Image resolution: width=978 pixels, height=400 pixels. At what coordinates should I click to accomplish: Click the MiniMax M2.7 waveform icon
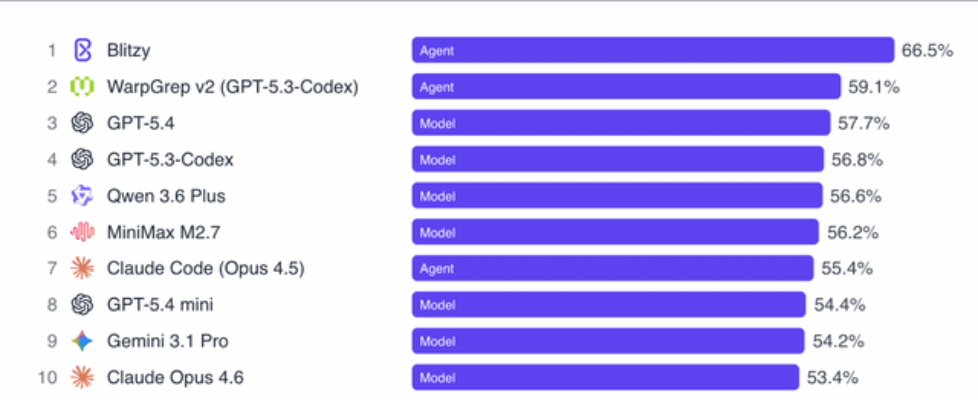(x=82, y=232)
